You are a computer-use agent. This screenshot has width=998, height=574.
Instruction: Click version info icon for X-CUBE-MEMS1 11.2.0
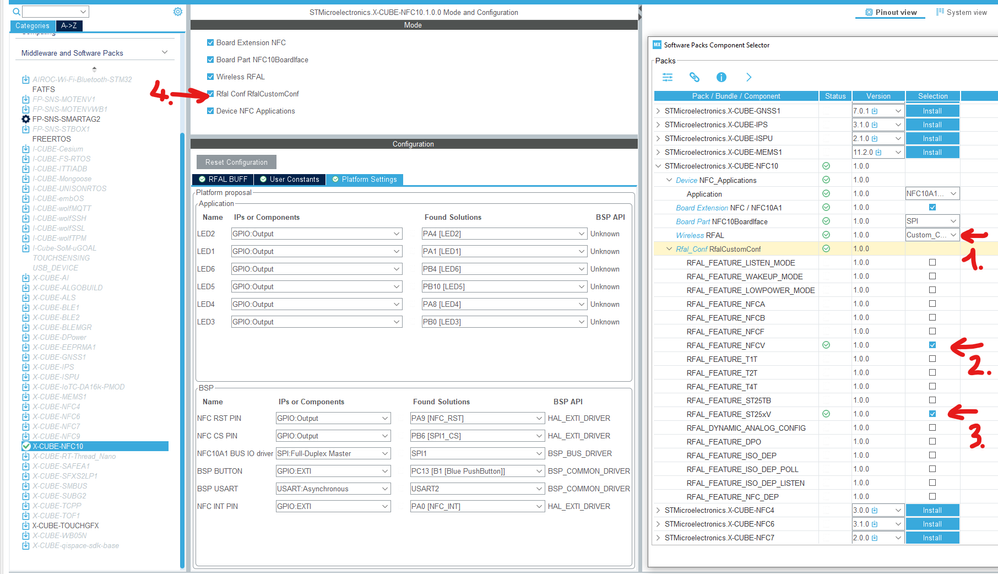click(878, 152)
